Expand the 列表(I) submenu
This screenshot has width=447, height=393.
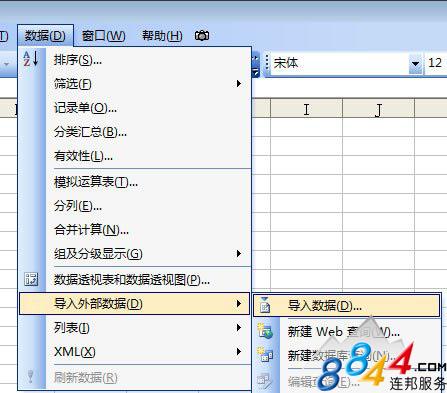(x=134, y=328)
